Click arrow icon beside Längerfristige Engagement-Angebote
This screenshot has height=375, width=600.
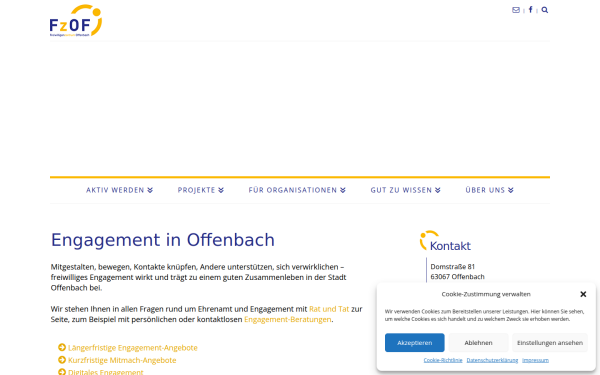point(62,347)
